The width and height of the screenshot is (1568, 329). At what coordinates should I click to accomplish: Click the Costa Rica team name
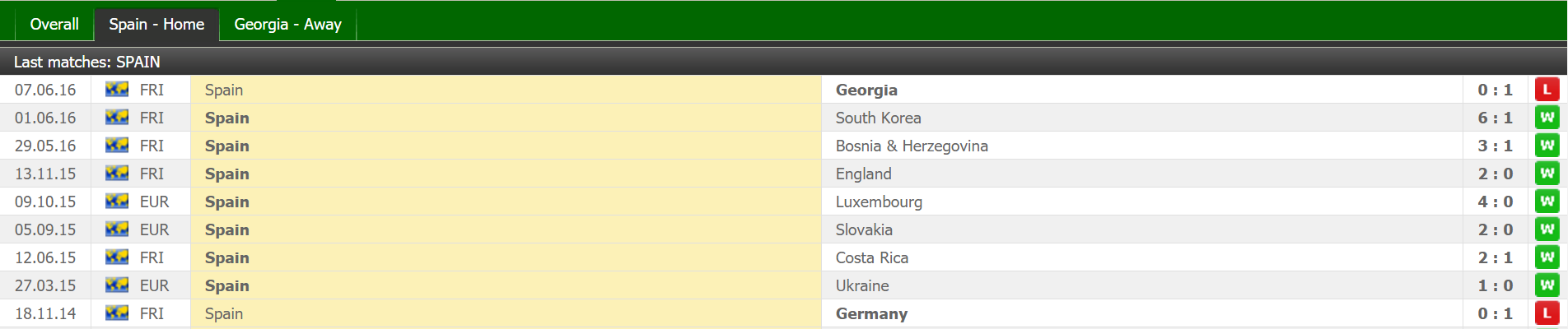pos(871,257)
